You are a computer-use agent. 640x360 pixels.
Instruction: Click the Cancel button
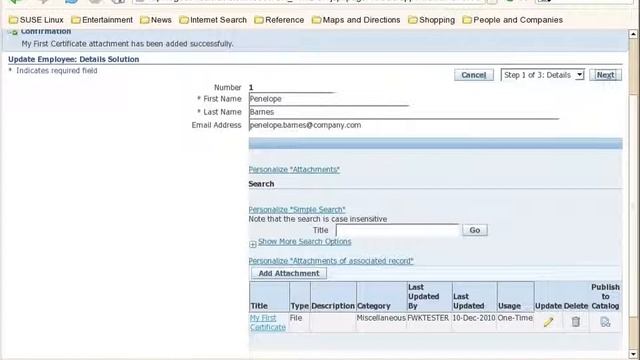pos(473,75)
